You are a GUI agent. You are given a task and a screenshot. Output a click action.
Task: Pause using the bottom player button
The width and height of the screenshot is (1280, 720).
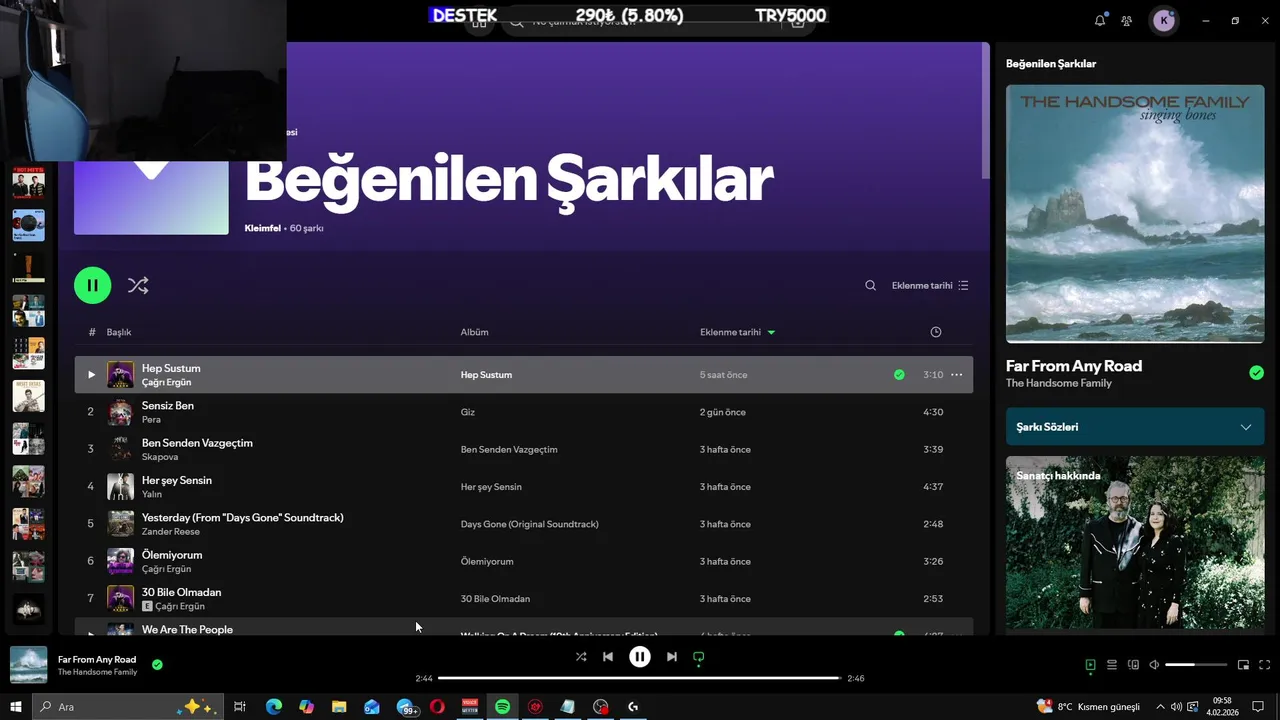[x=640, y=657]
